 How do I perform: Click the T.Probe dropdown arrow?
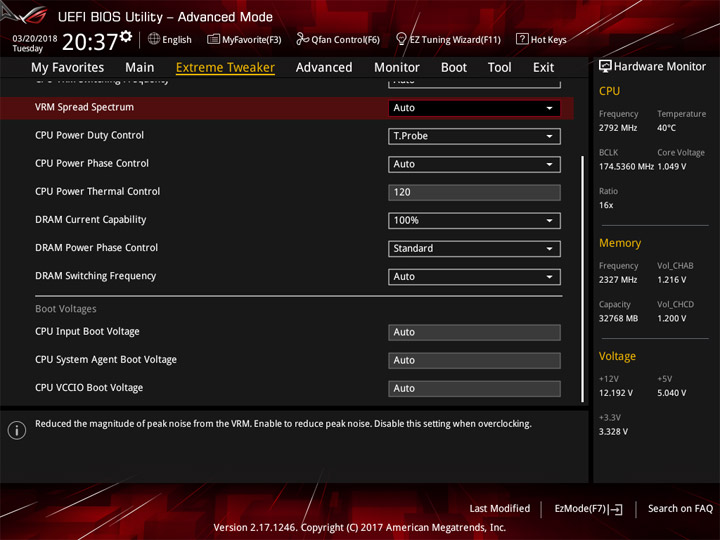(549, 136)
